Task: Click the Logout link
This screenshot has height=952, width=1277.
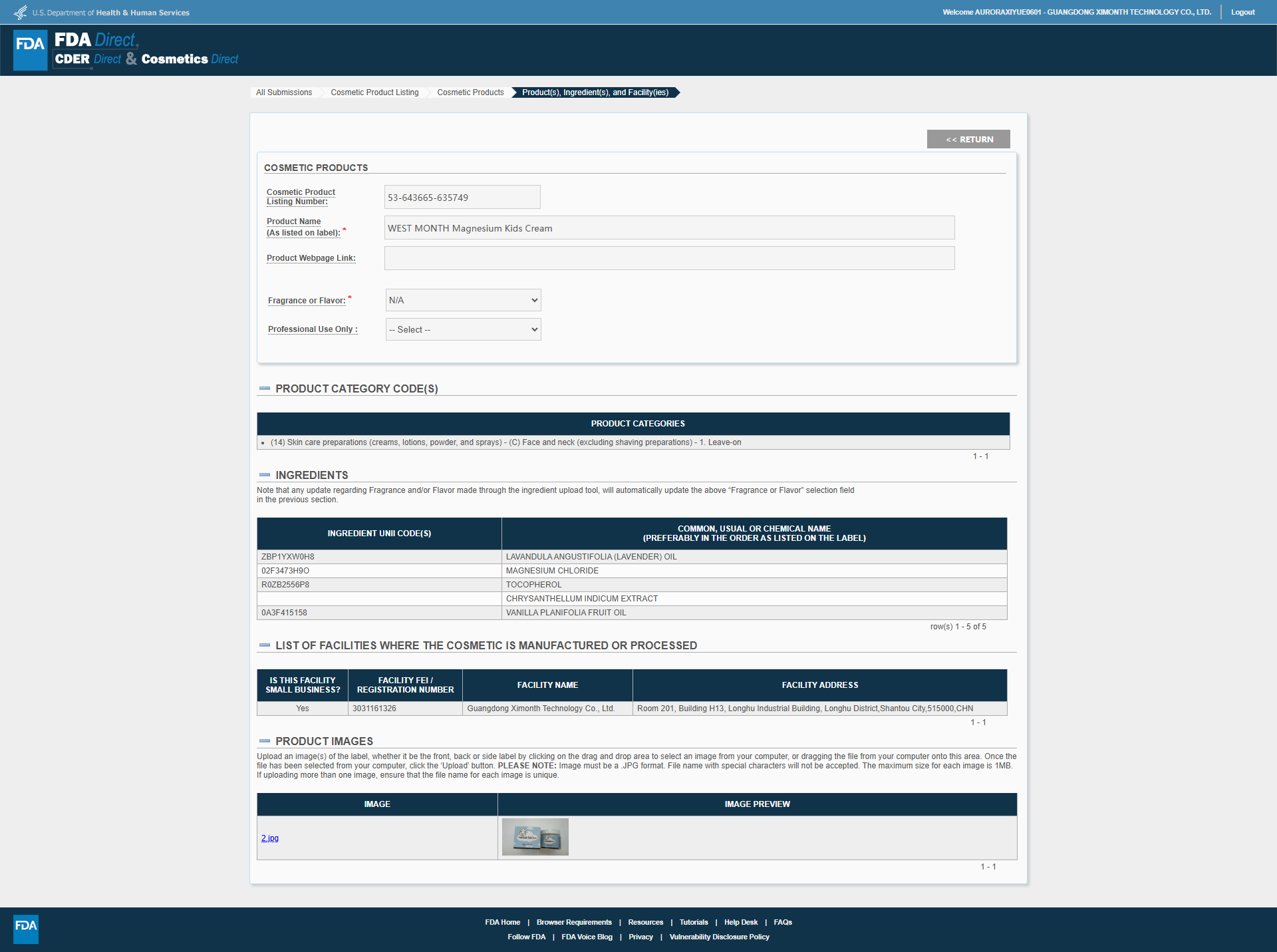Action: point(1242,12)
